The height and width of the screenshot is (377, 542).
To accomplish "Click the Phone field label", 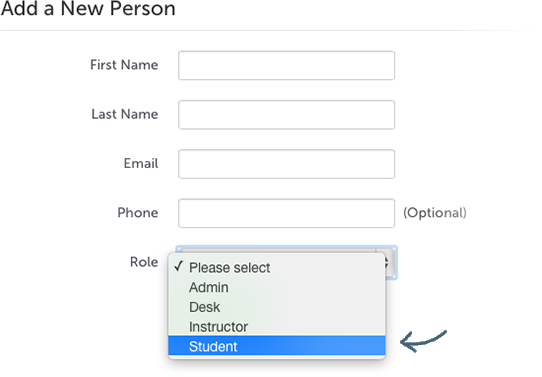I will click(138, 213).
